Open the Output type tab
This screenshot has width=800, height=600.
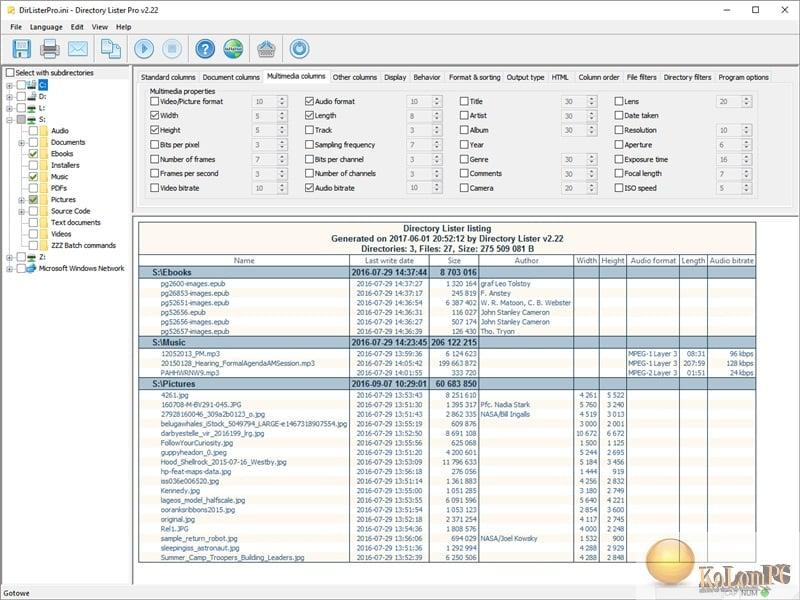(526, 77)
